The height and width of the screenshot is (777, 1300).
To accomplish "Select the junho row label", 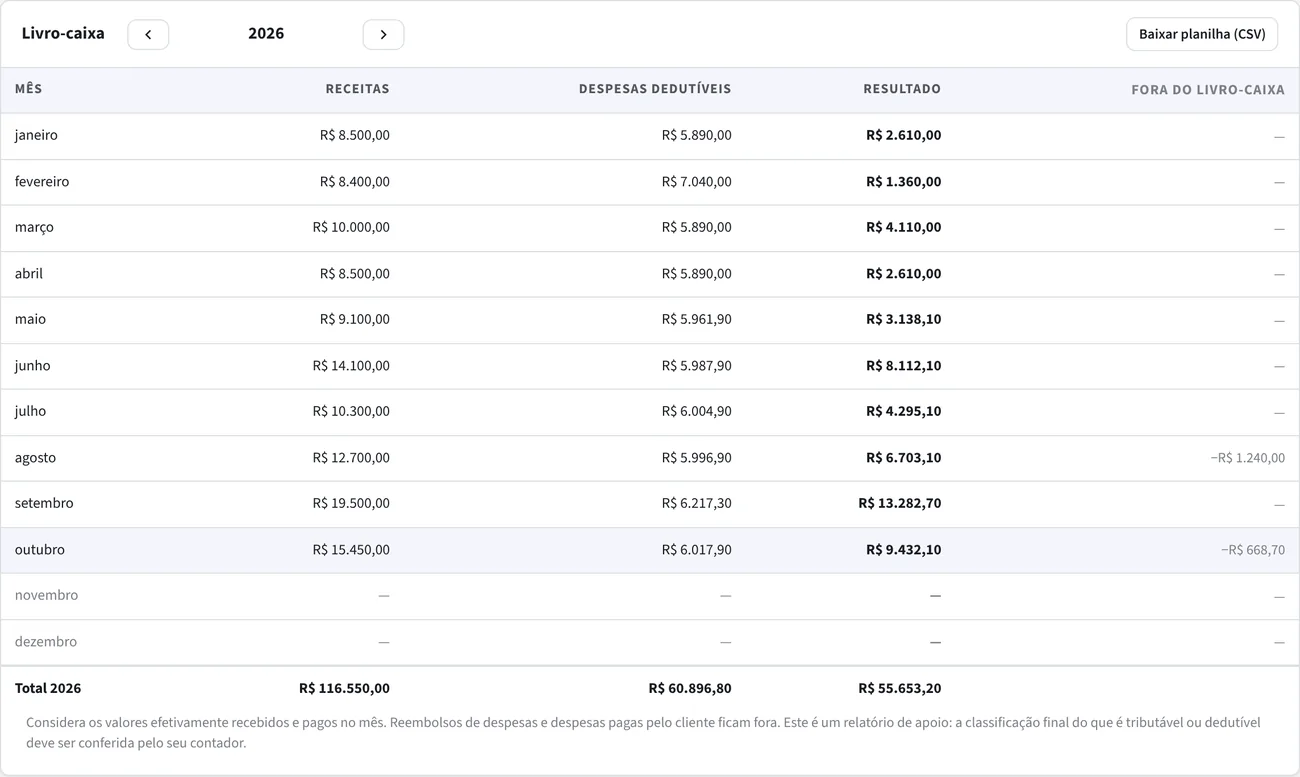I will 32,366.
